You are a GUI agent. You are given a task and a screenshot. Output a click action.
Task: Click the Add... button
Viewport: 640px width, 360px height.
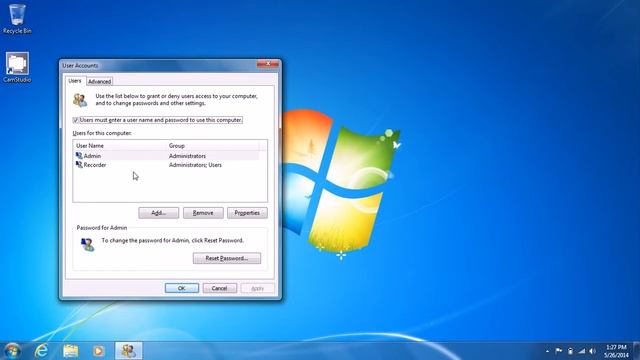[158, 213]
